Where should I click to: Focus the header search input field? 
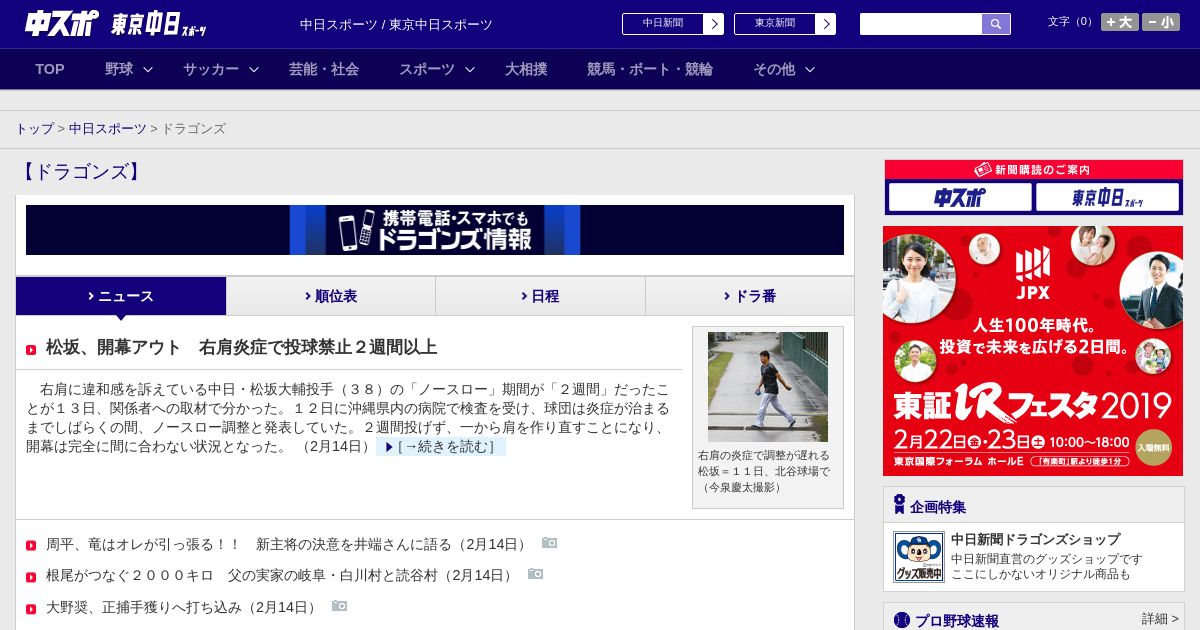click(x=921, y=24)
